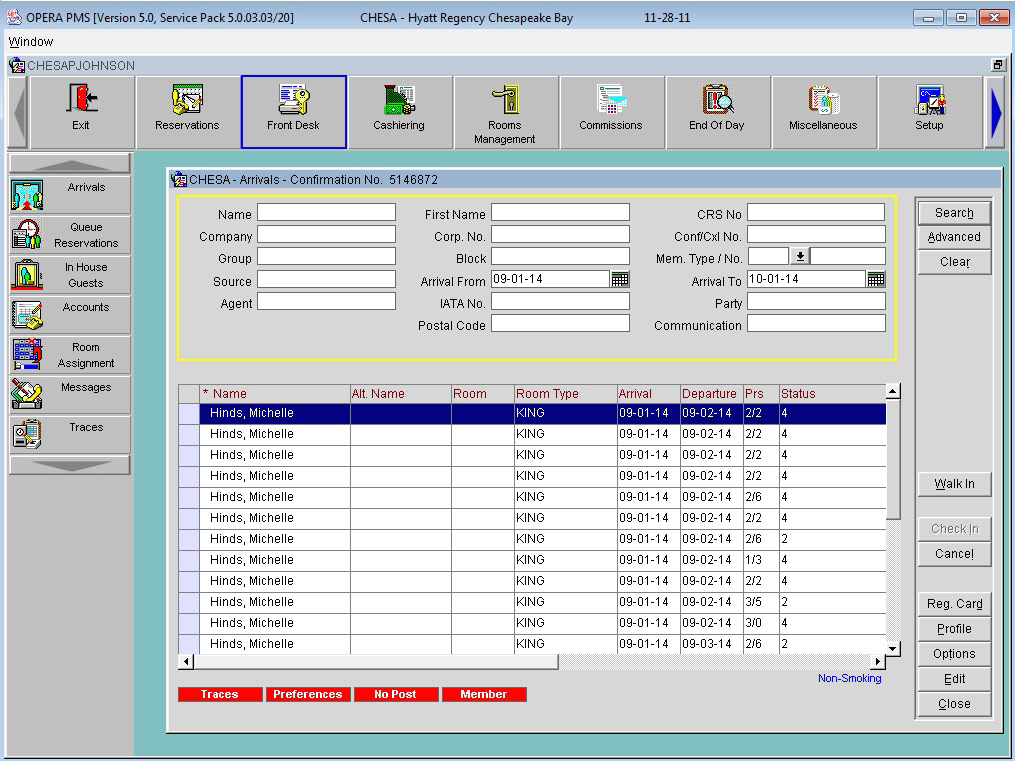
Task: Click the red Traces indicator
Action: coord(220,694)
